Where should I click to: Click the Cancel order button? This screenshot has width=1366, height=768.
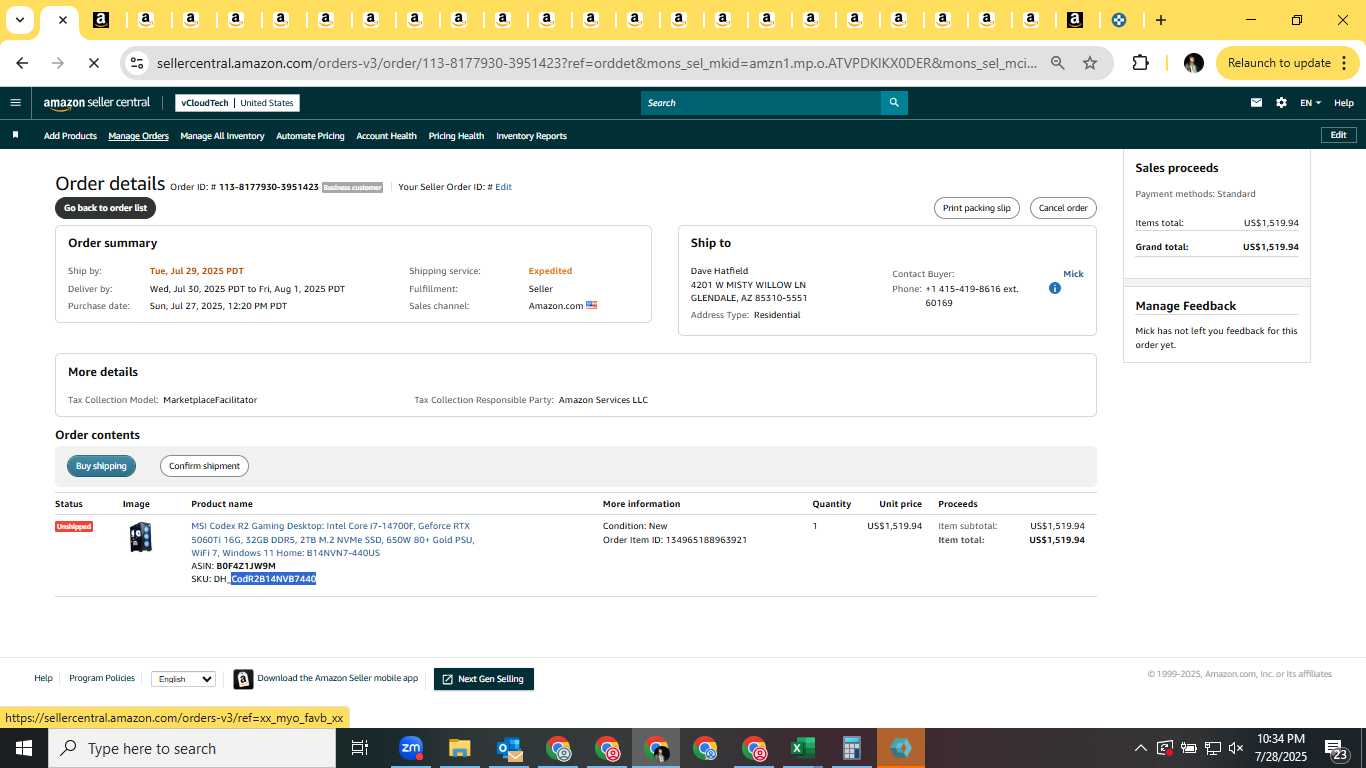click(1063, 208)
